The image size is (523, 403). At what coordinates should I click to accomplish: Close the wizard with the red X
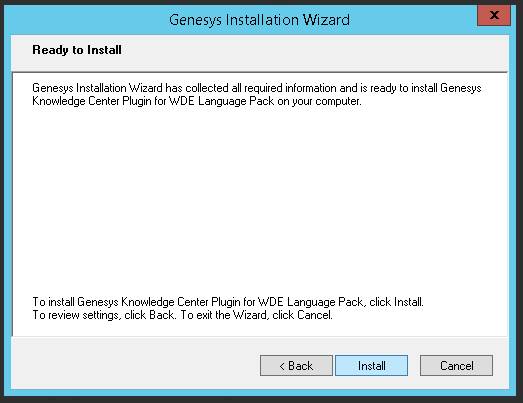[x=494, y=15]
